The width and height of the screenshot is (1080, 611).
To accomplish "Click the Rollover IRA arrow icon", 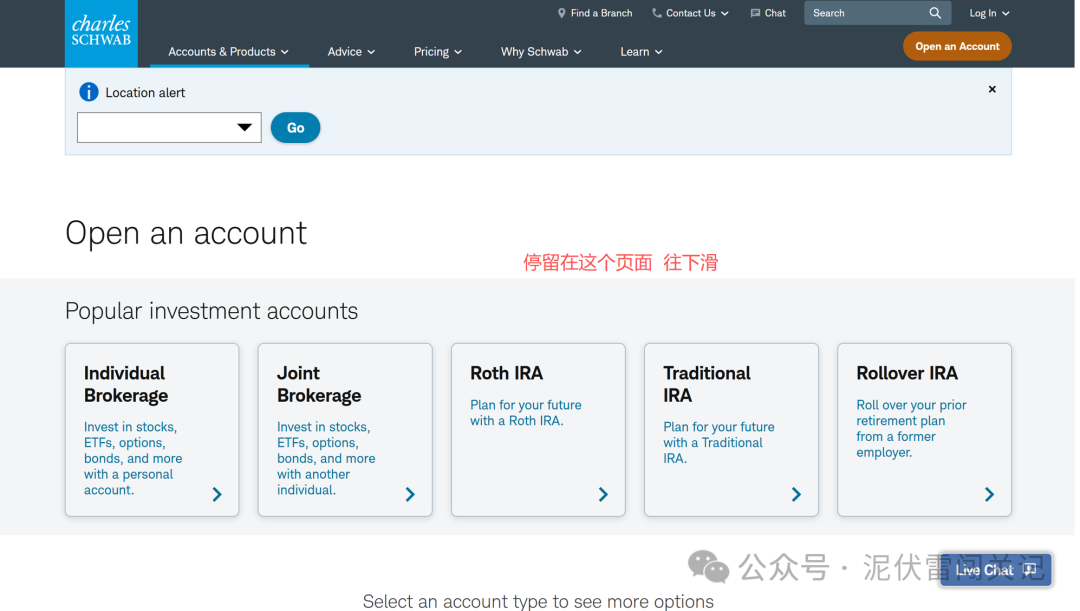I will (x=989, y=494).
